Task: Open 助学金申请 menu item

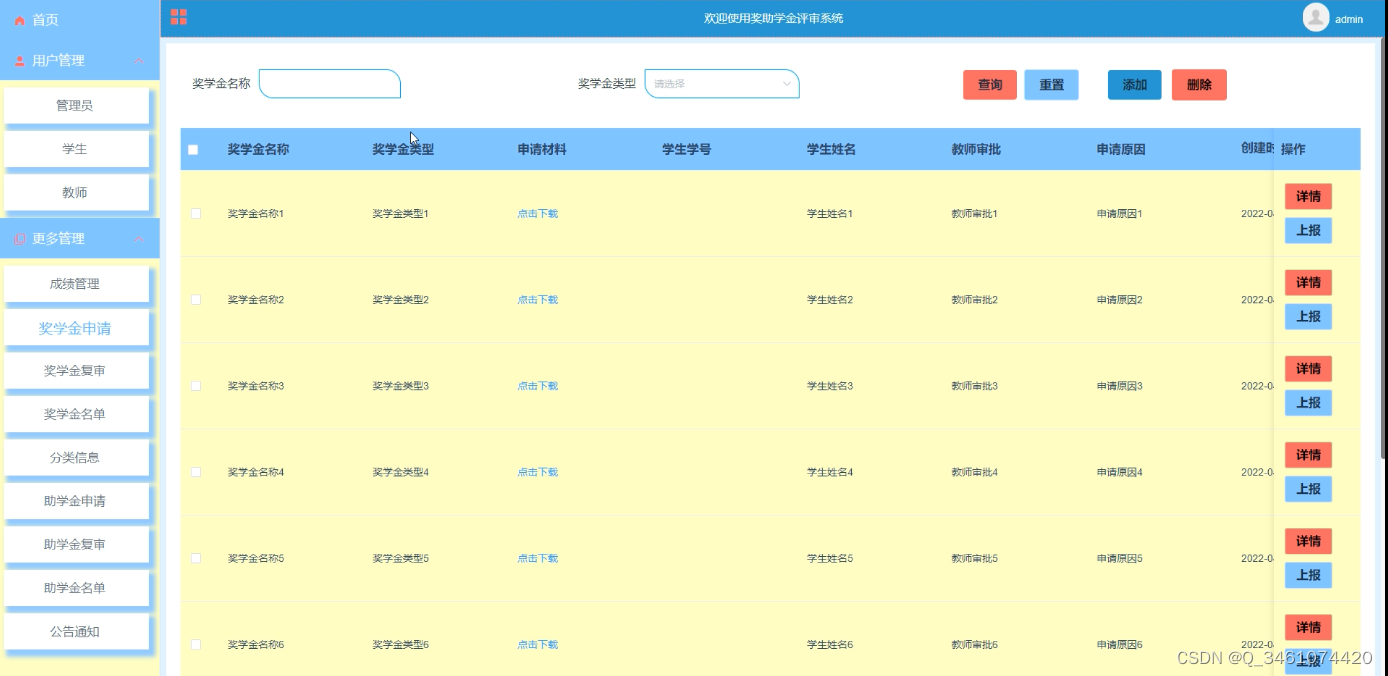Action: point(75,501)
